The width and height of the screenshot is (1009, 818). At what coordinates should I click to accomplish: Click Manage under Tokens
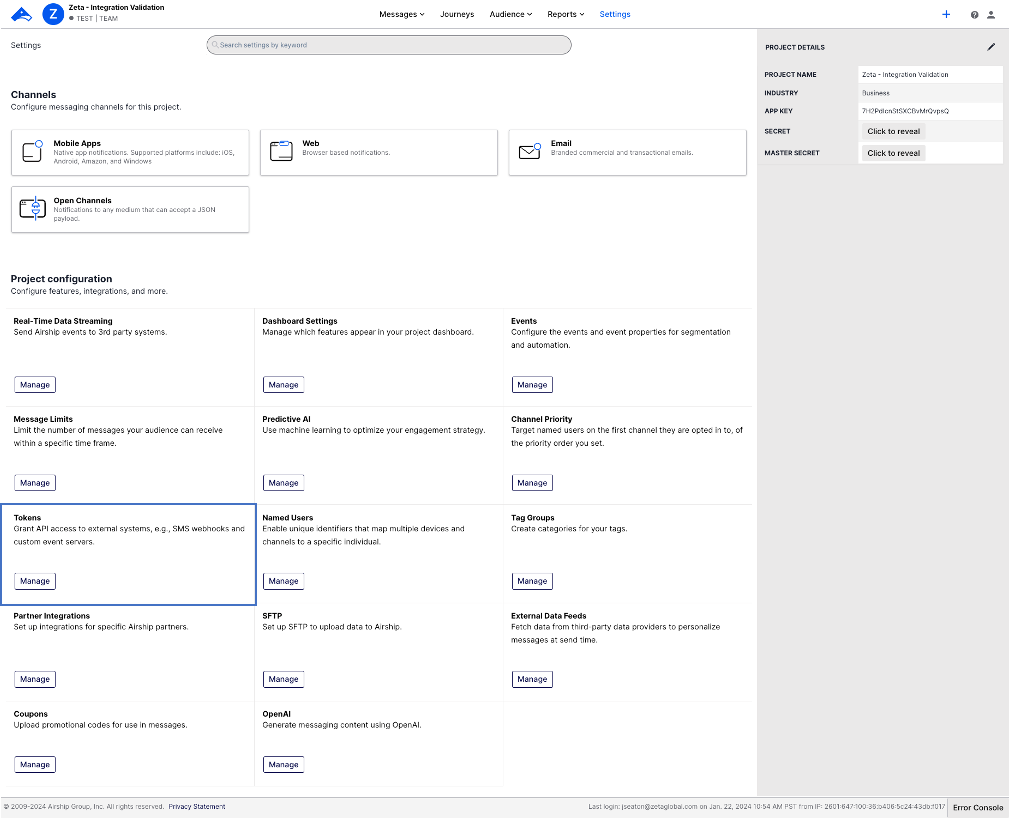(35, 581)
